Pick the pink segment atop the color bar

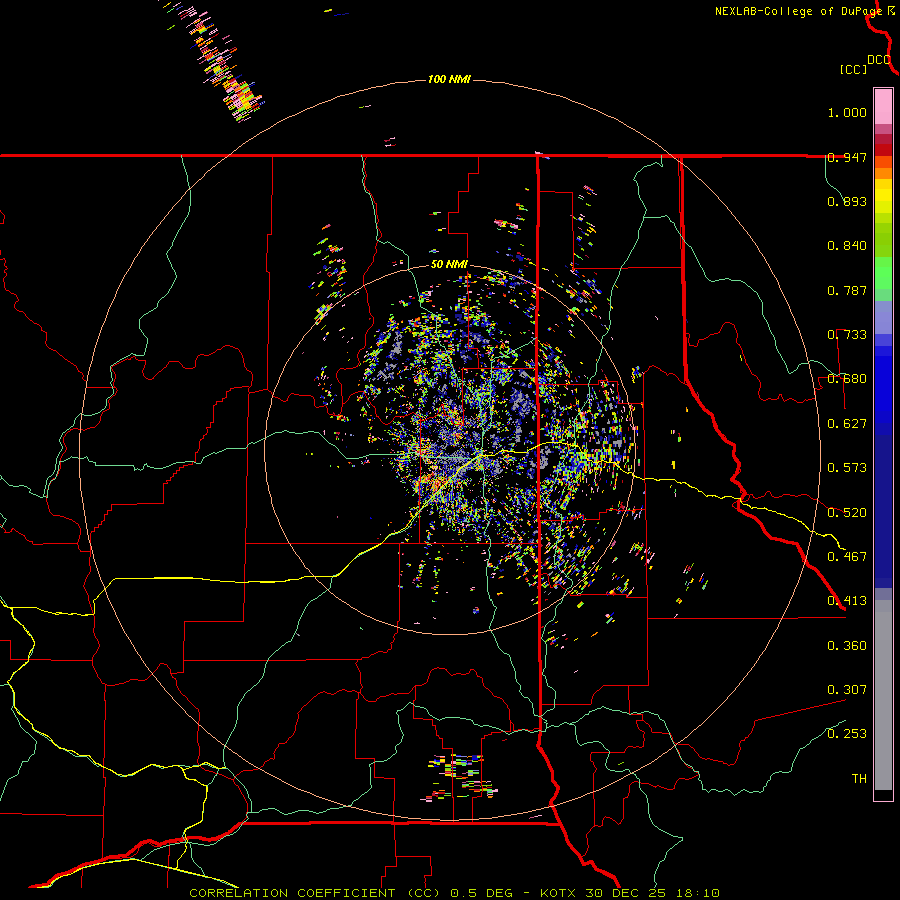[883, 107]
